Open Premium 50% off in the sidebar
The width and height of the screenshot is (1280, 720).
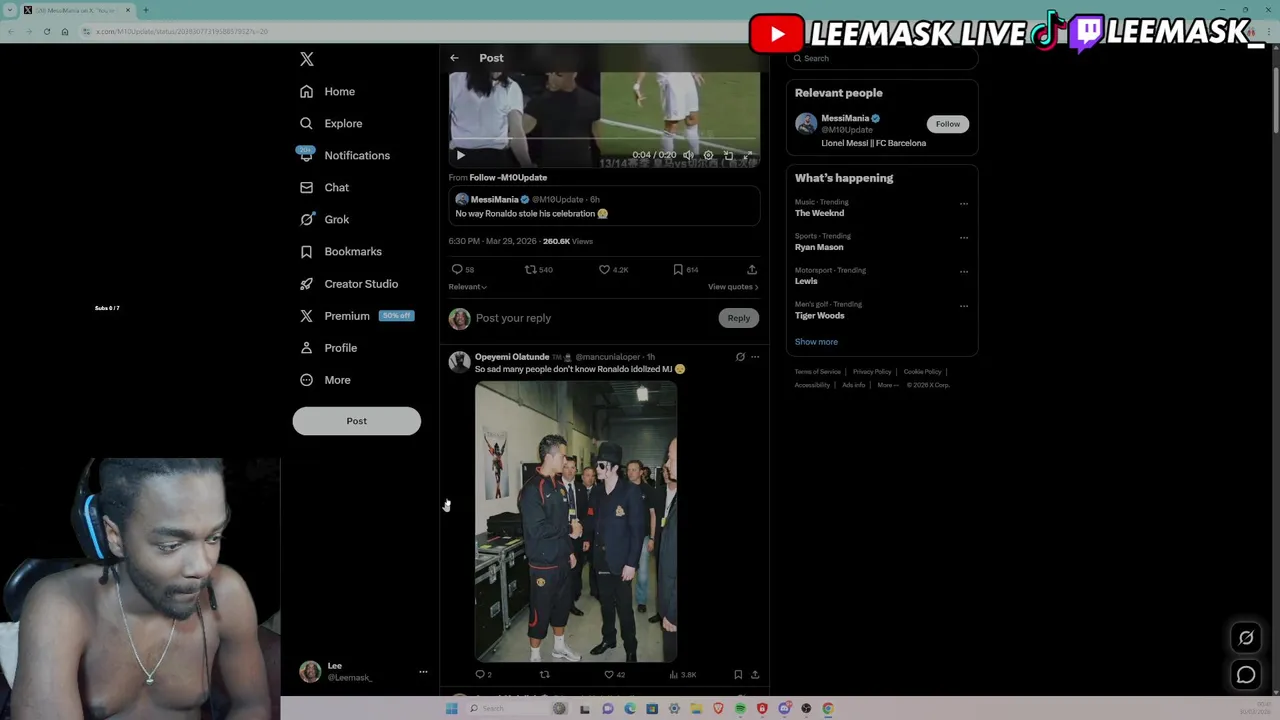[x=356, y=316]
